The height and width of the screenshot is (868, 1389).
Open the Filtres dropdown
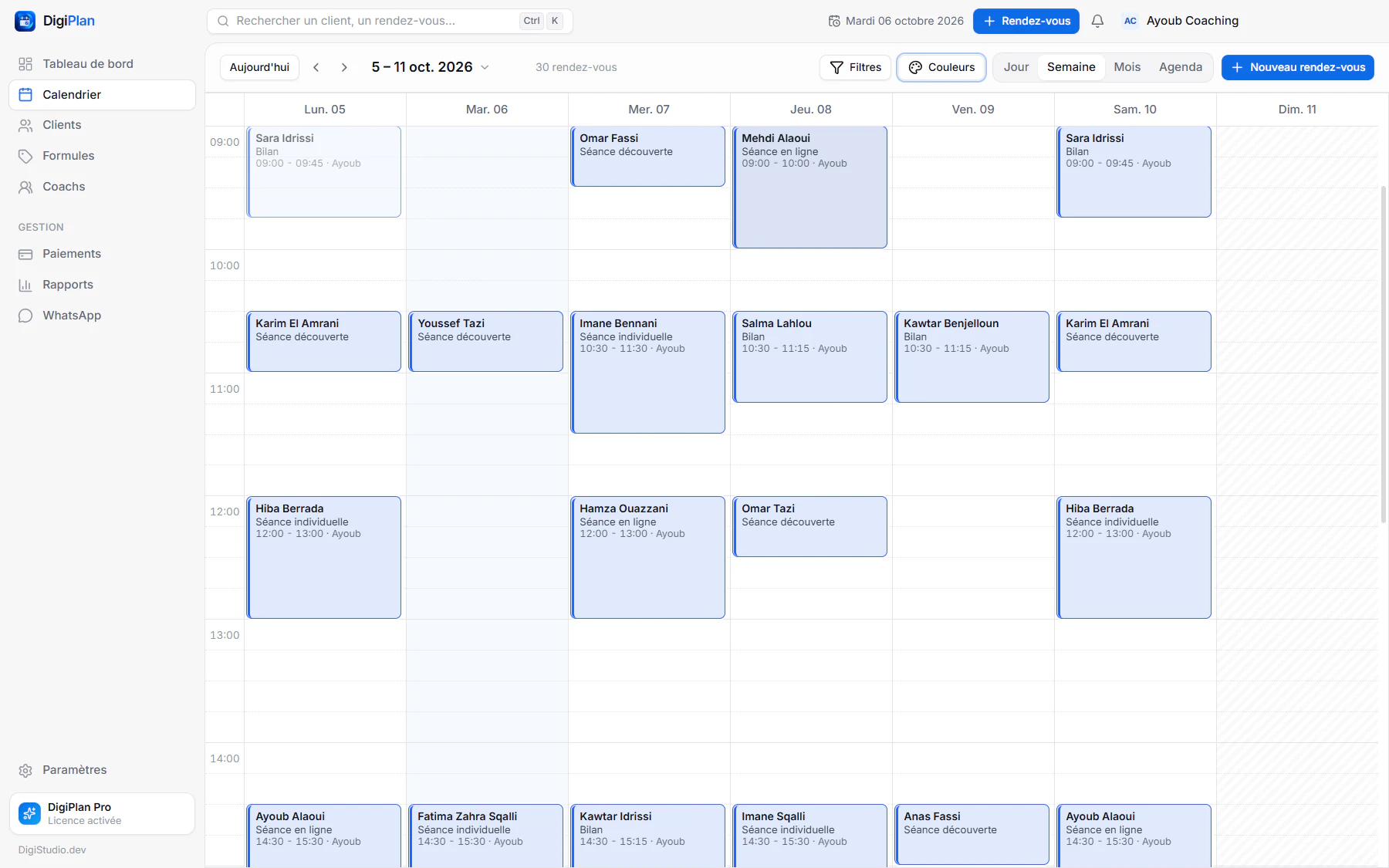pos(855,67)
